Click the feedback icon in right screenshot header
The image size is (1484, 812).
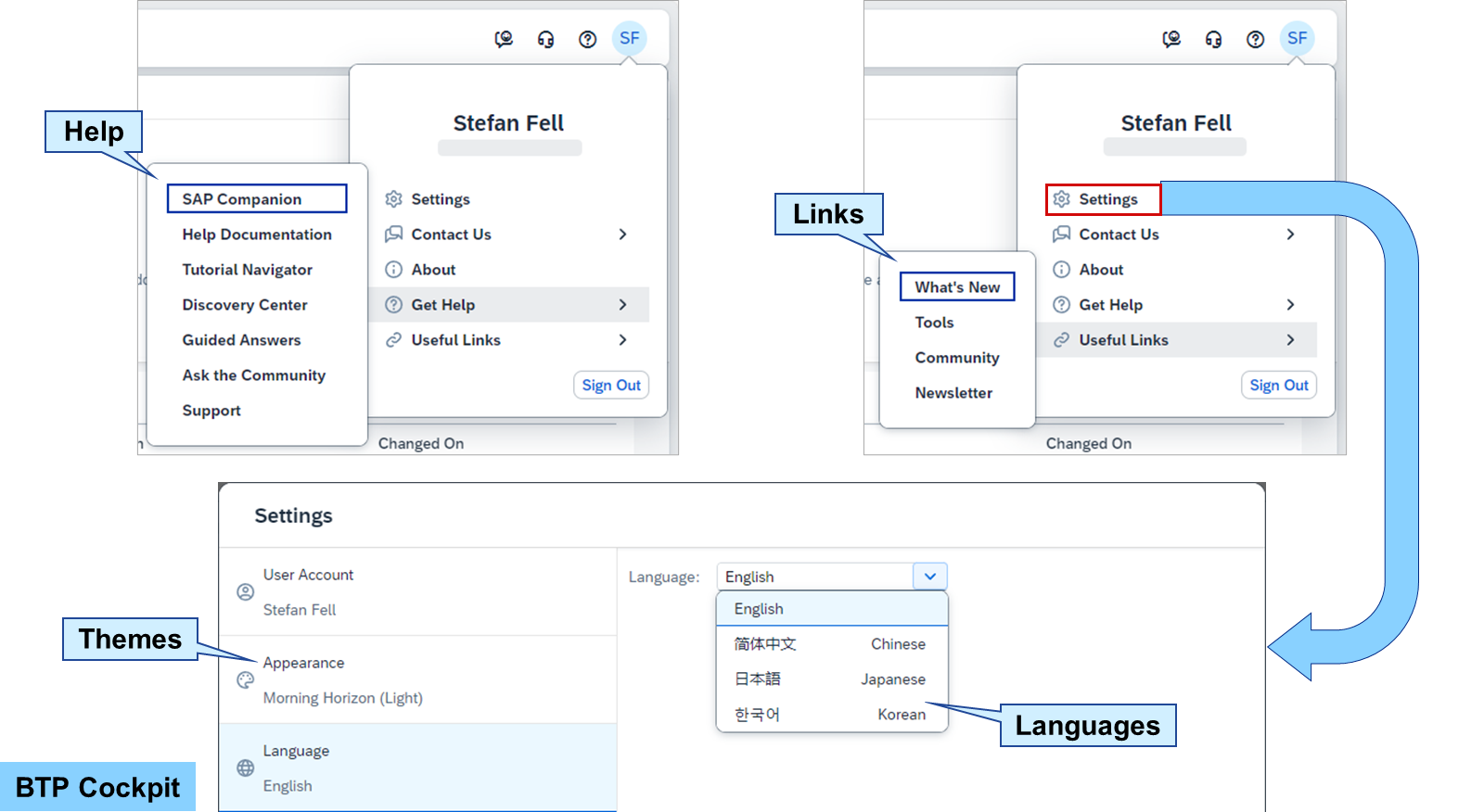point(1171,39)
